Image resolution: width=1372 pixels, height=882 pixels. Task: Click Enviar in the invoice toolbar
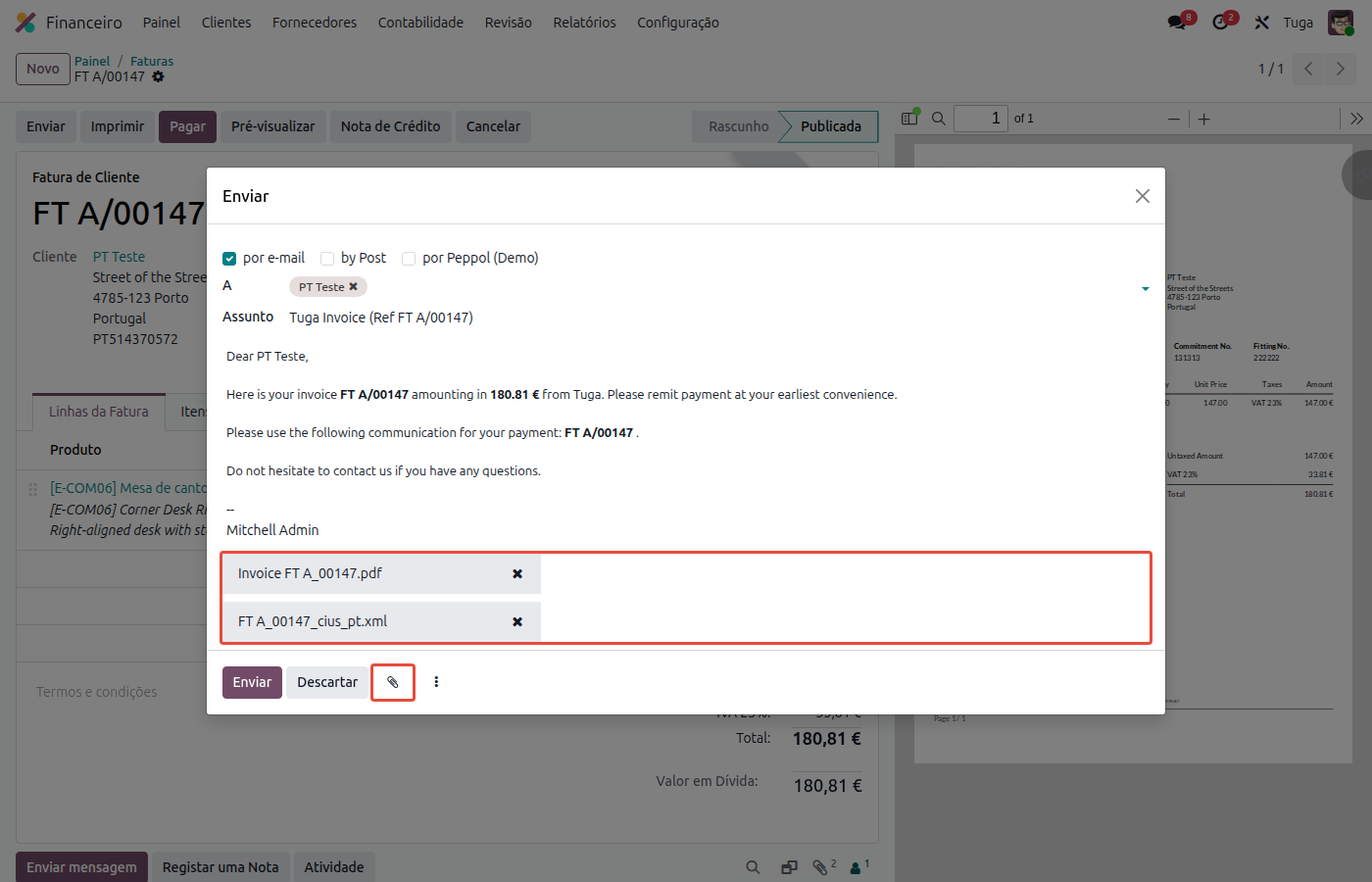coord(46,126)
